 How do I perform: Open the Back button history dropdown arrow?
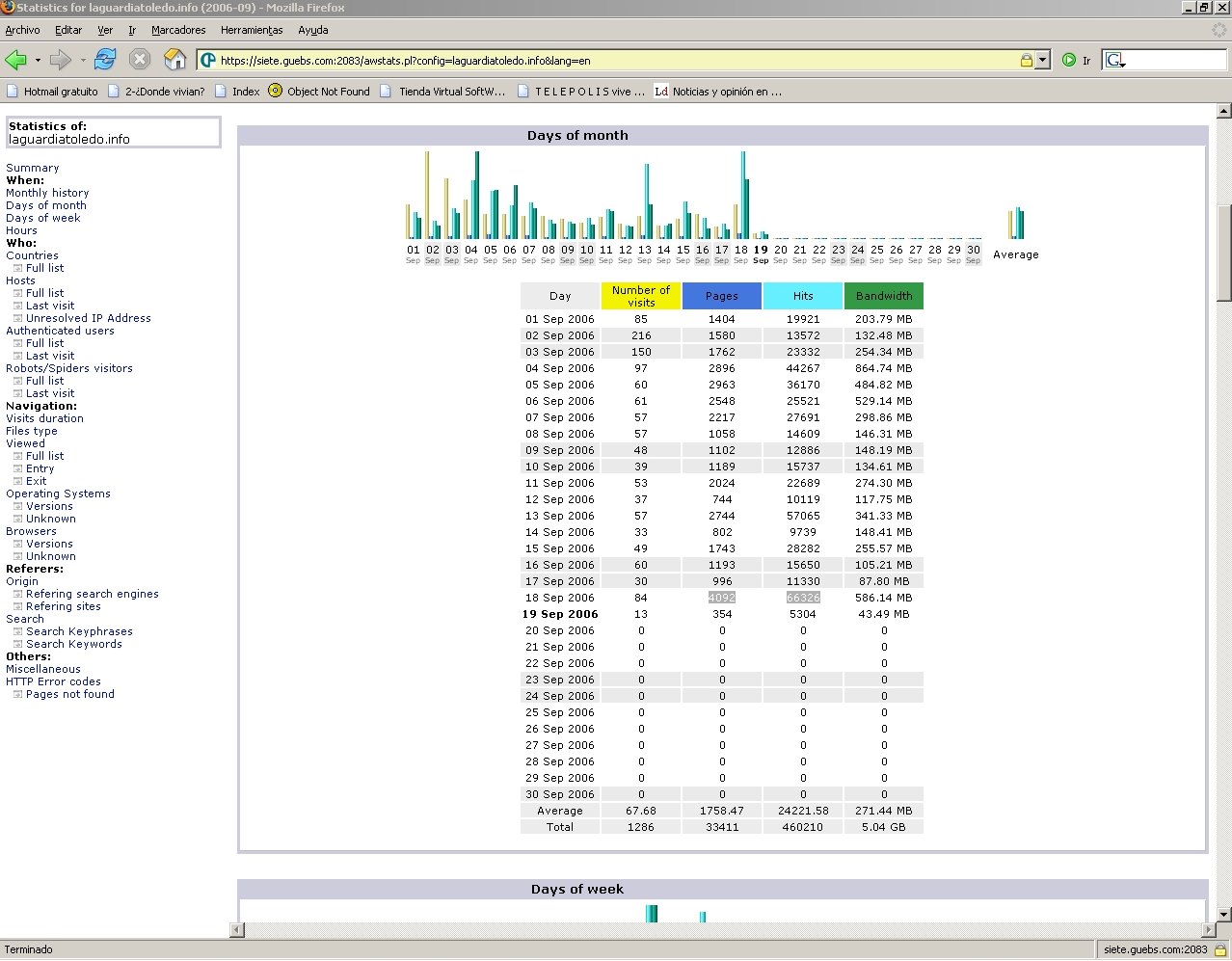[38, 60]
